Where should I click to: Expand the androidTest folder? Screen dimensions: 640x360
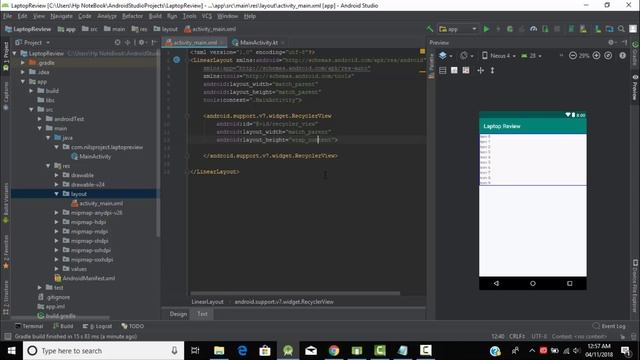(x=40, y=119)
